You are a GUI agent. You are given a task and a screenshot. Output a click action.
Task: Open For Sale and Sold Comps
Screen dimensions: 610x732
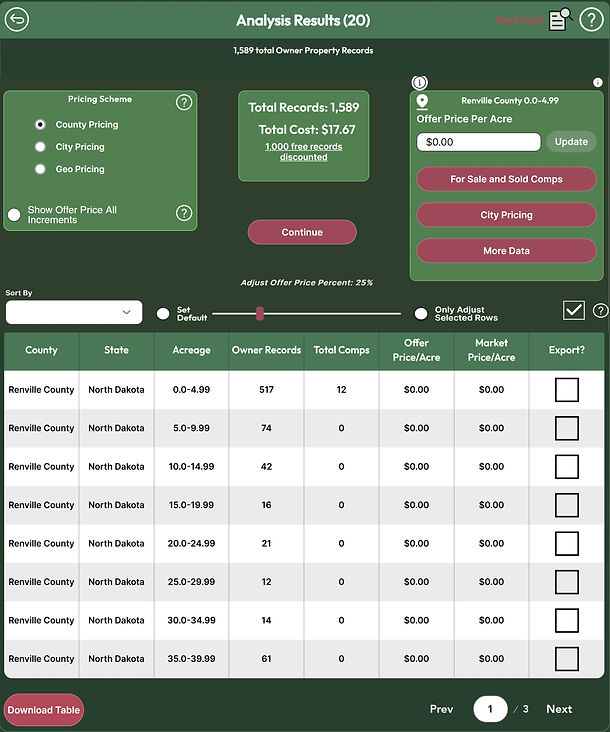506,179
